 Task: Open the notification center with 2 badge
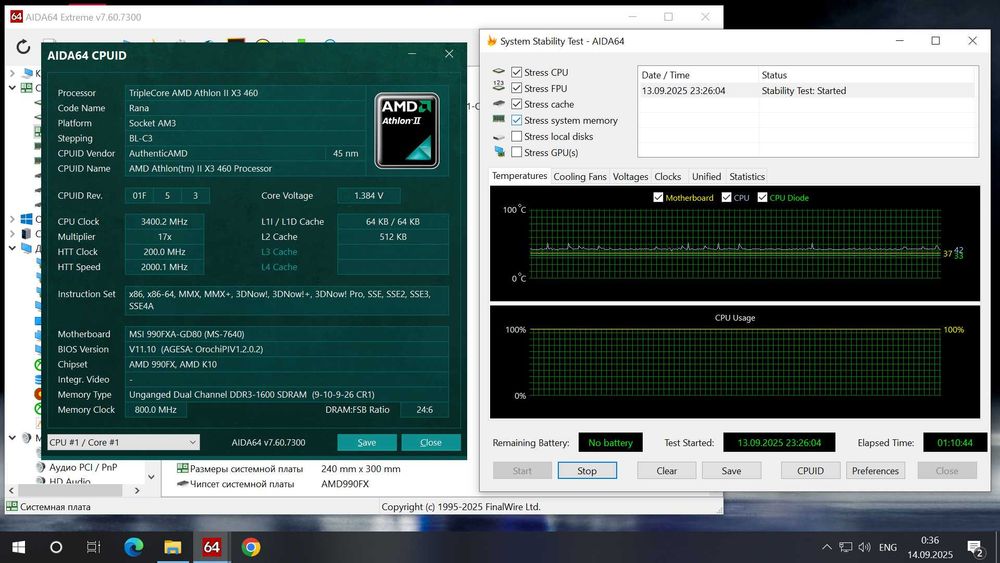(974, 547)
